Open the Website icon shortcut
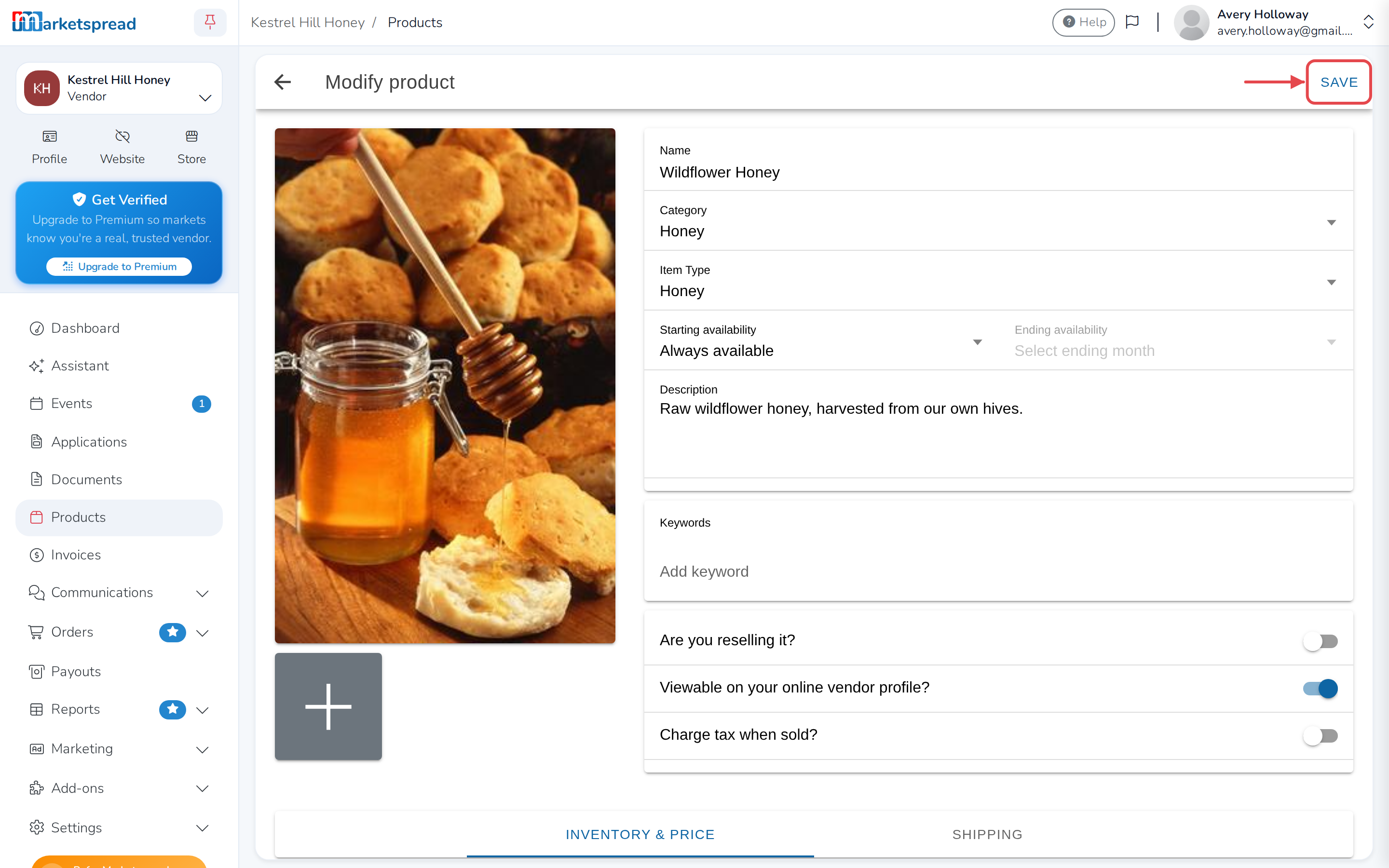Image resolution: width=1389 pixels, height=868 pixels. [122, 148]
